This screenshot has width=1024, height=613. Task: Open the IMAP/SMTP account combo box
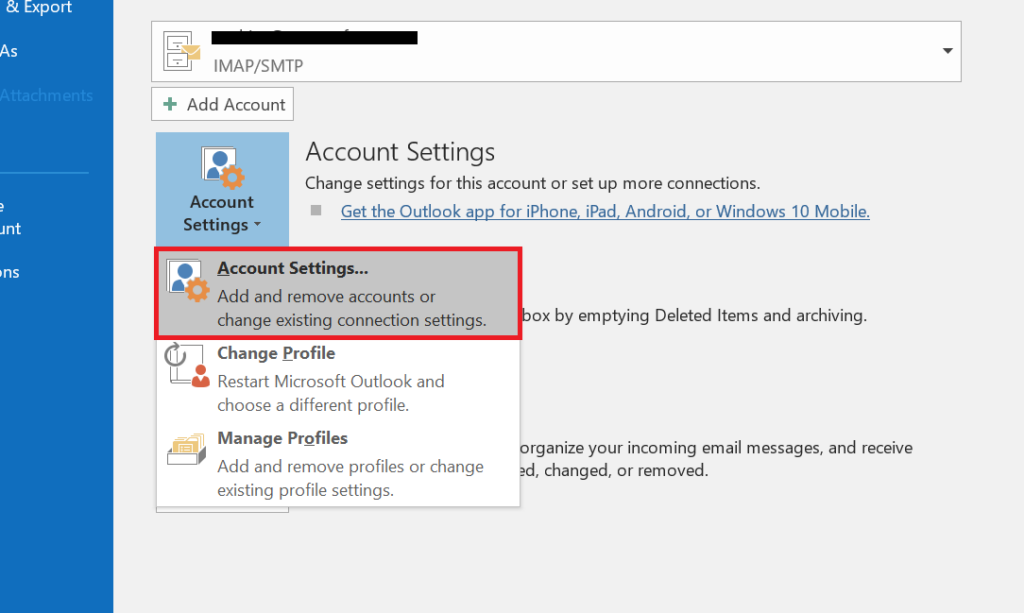[x=555, y=51]
